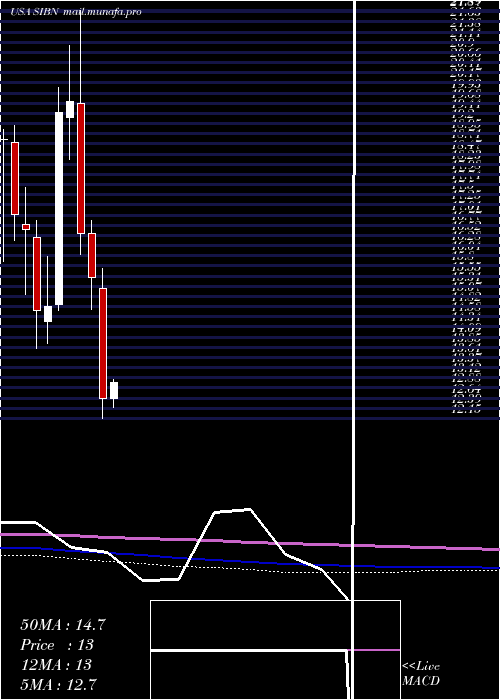Screen dimensions: 500x700
Task: Click the last small white candlestick
Action: [x=114, y=390]
